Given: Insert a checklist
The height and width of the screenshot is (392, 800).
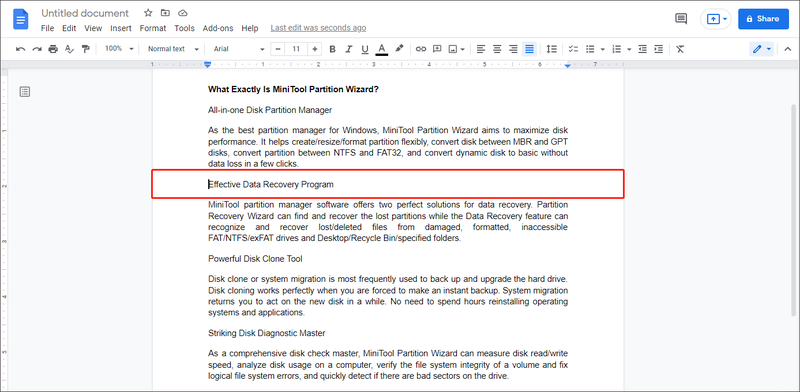Looking at the screenshot, I should [x=573, y=49].
